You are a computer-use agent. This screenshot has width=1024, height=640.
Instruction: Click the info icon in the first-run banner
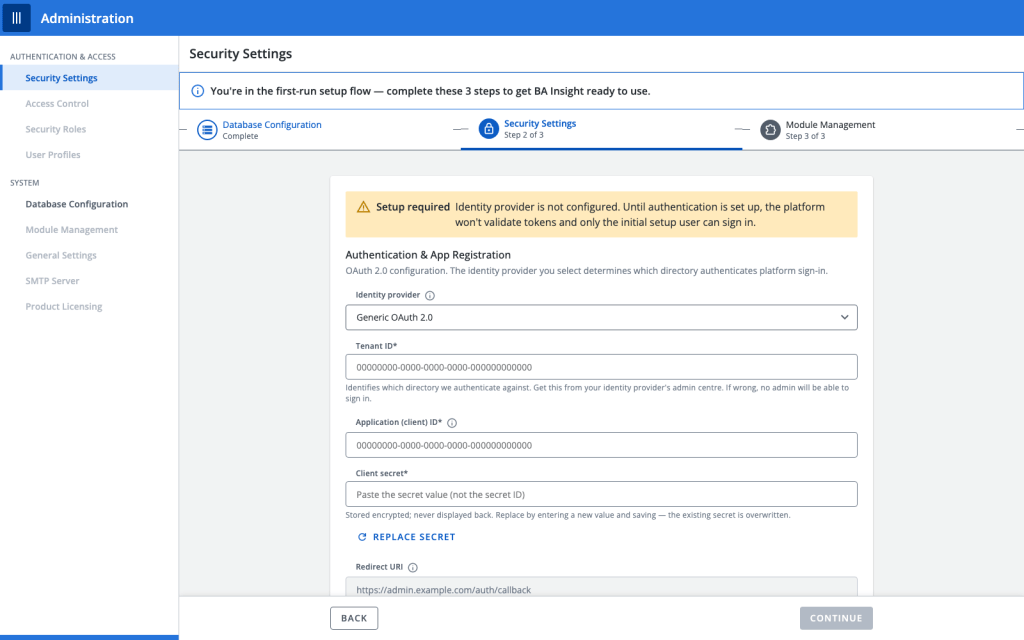197,91
